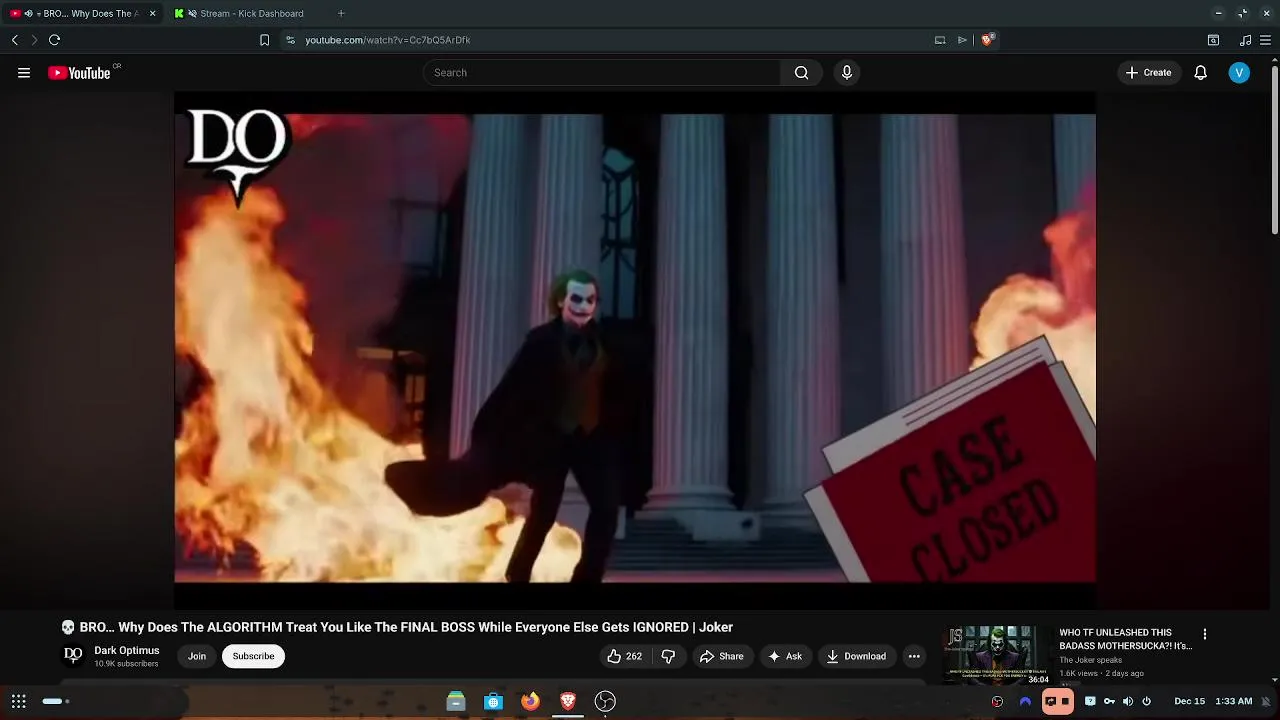Image resolution: width=1280 pixels, height=720 pixels.
Task: Start voice search with microphone icon
Action: 847,73
